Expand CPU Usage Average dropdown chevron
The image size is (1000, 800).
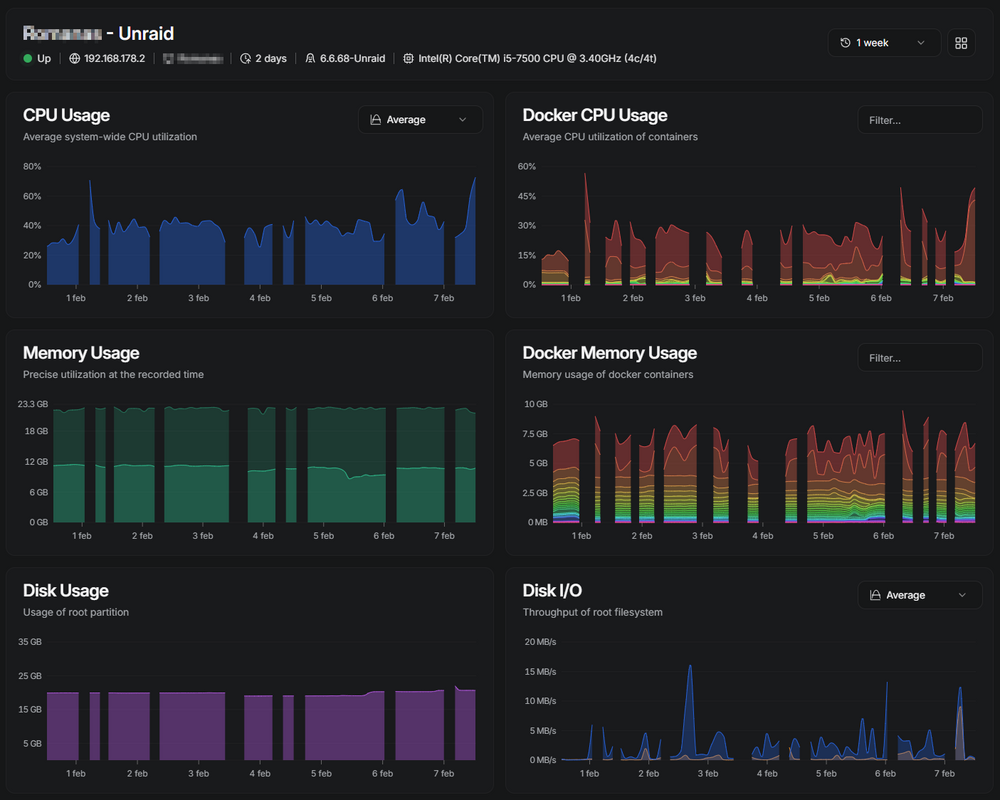tap(463, 120)
